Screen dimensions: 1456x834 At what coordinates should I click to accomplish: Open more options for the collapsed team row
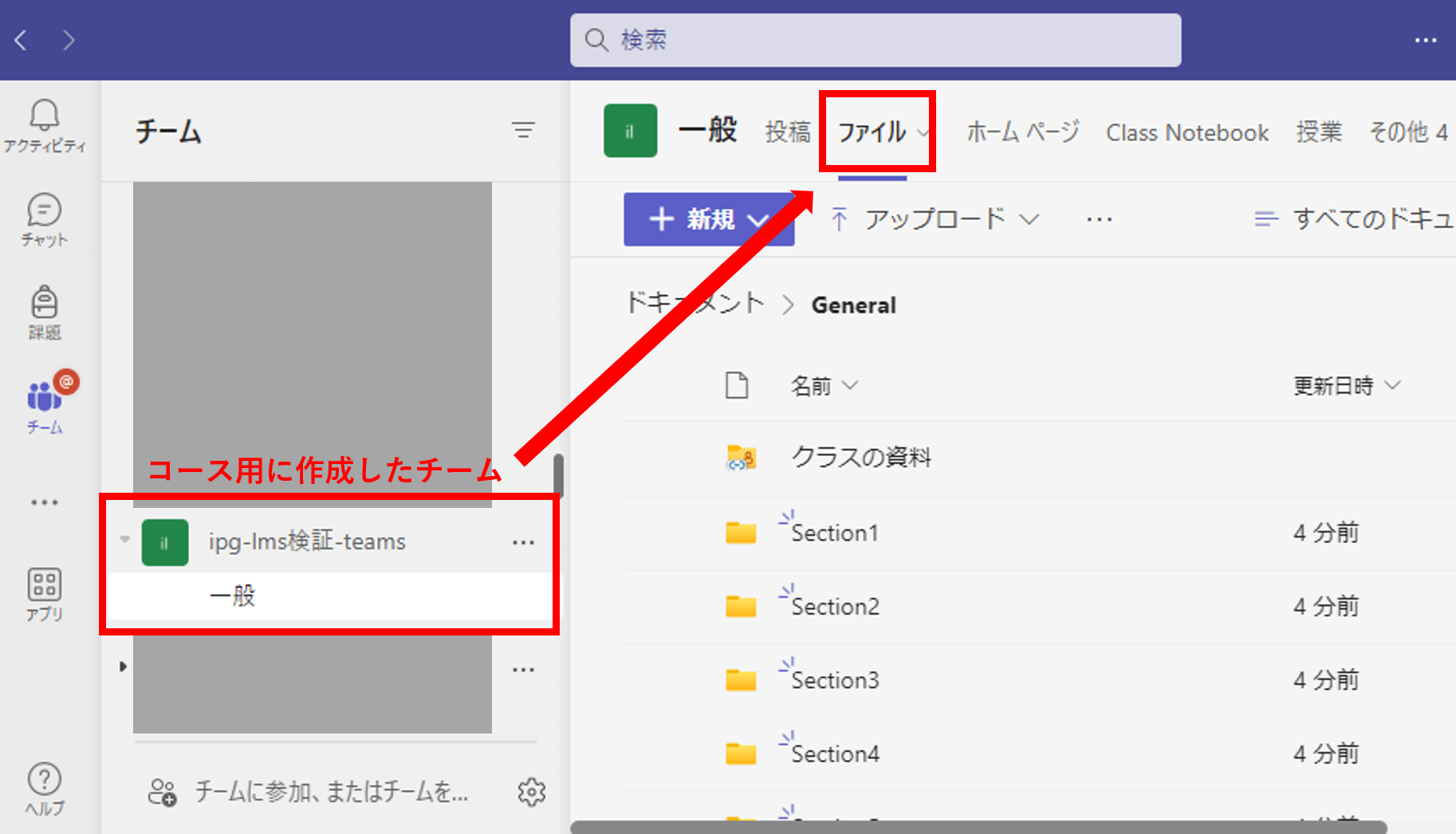(x=523, y=670)
